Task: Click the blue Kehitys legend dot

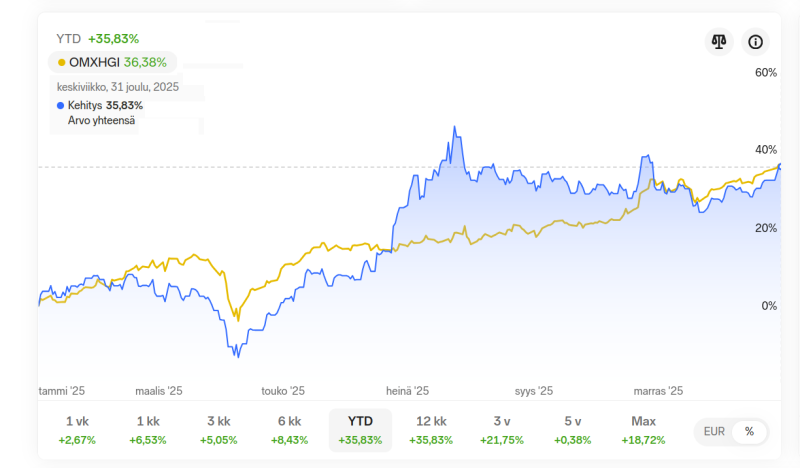Action: tap(61, 105)
